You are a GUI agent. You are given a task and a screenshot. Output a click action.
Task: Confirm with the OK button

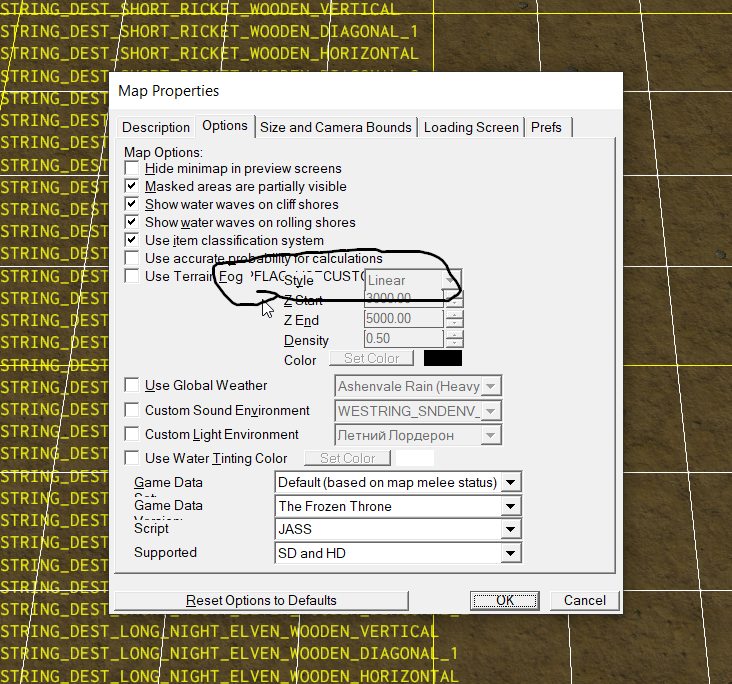click(505, 600)
